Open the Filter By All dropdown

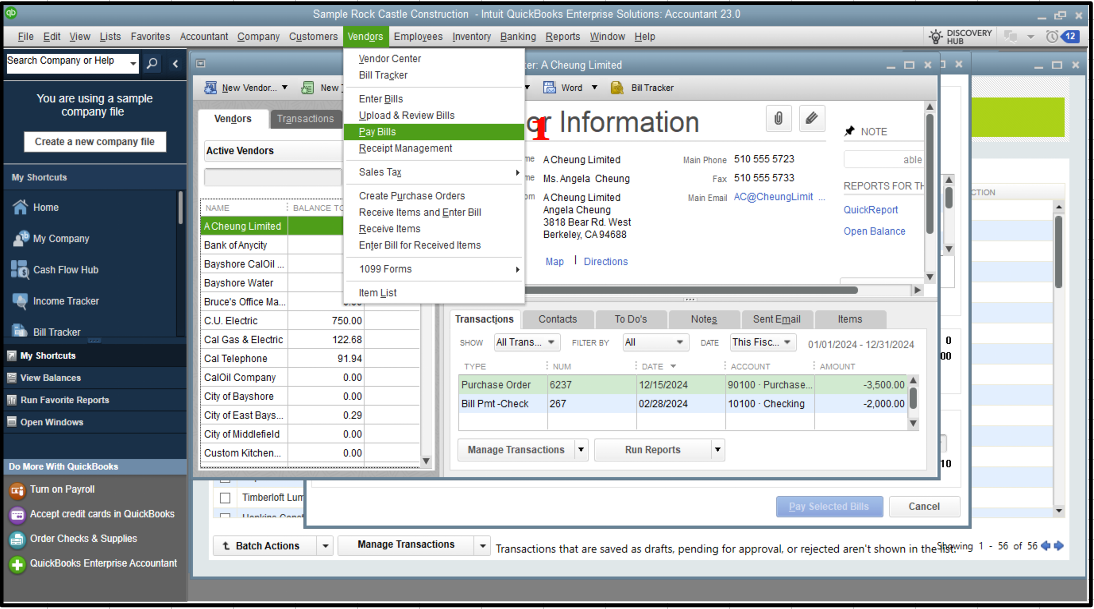[x=654, y=343]
